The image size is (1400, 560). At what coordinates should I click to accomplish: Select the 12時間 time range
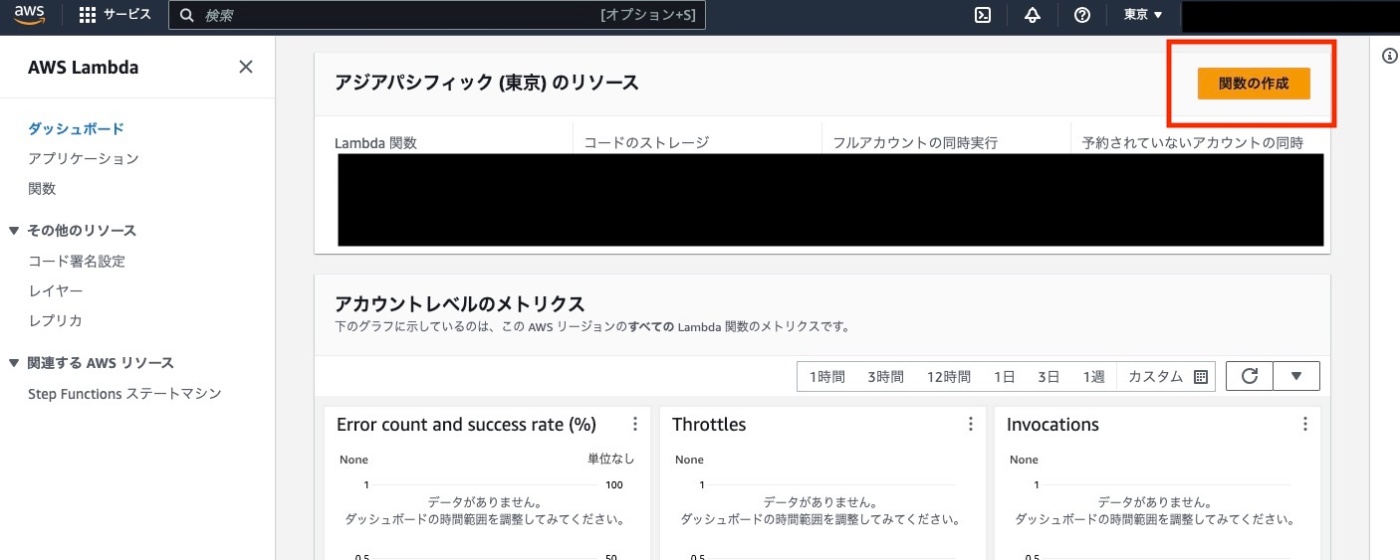(x=948, y=377)
